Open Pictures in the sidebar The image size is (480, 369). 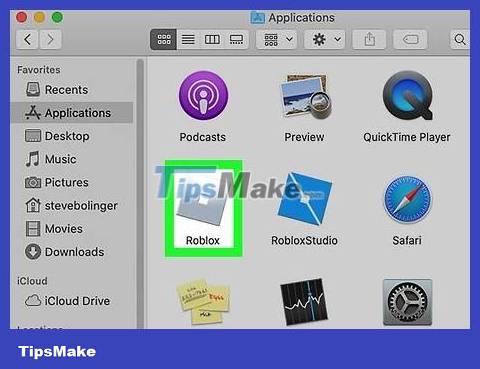(72, 182)
